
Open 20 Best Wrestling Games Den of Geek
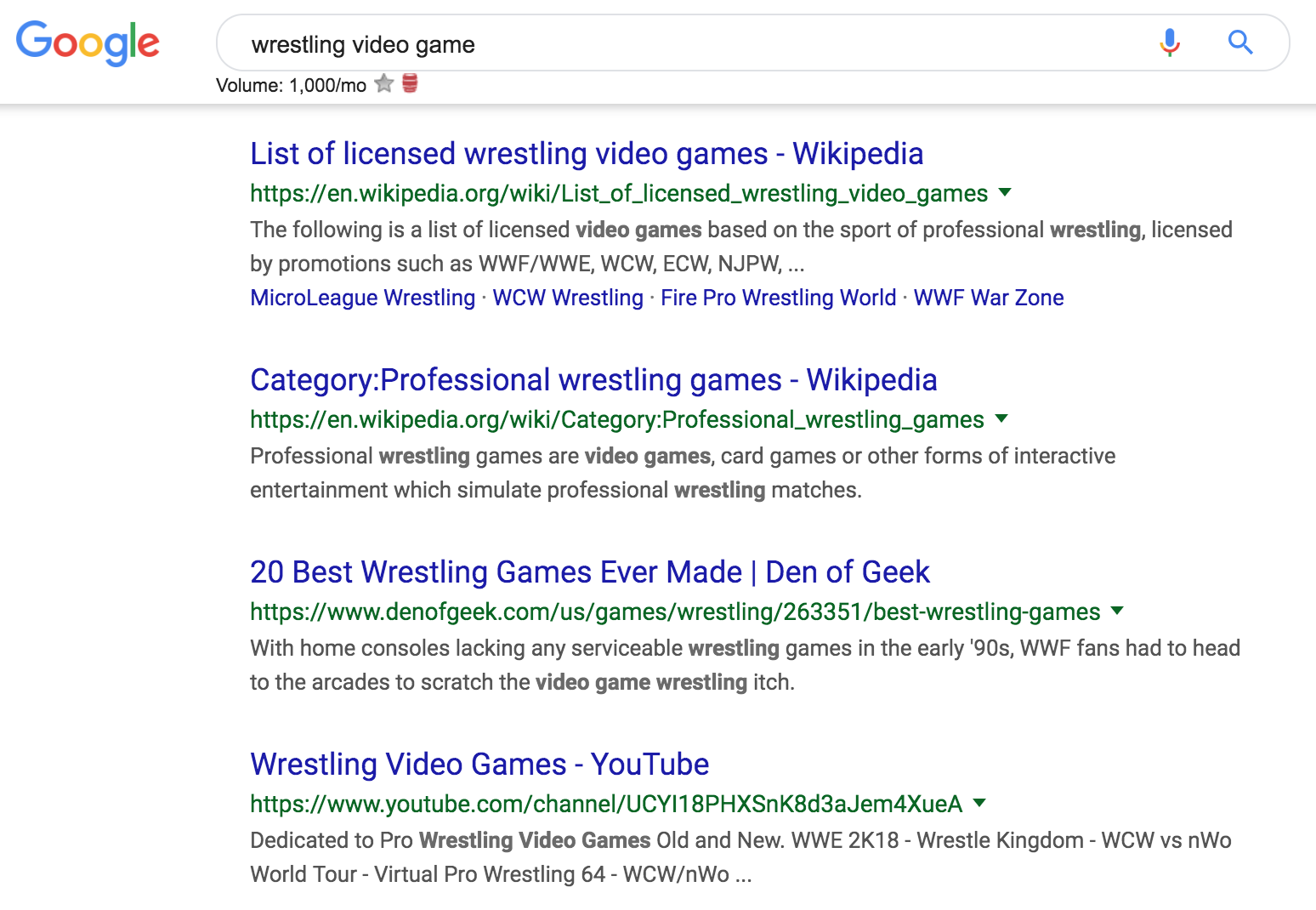(590, 572)
